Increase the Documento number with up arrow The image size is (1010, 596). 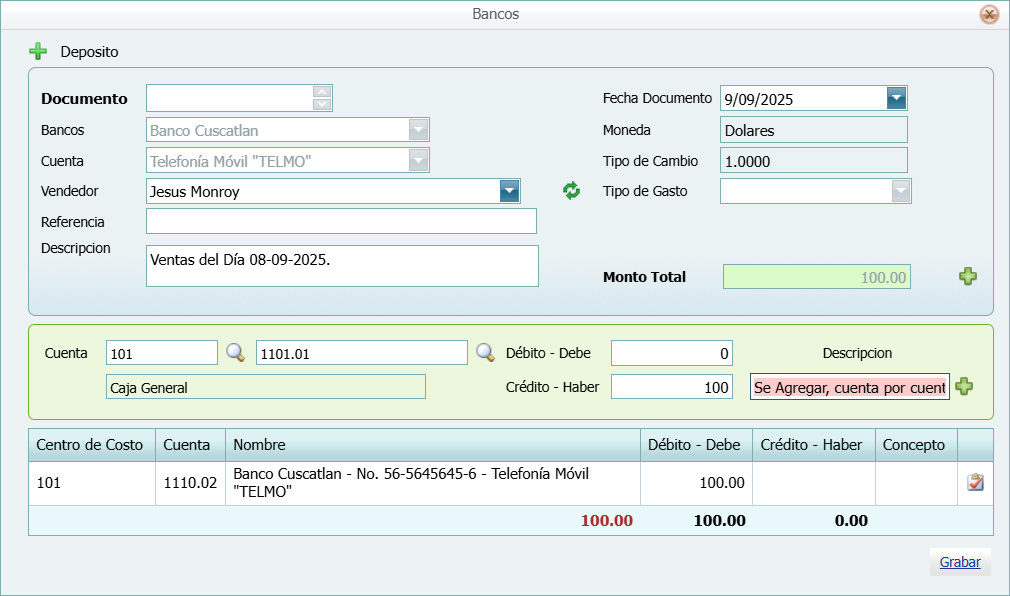(x=322, y=92)
